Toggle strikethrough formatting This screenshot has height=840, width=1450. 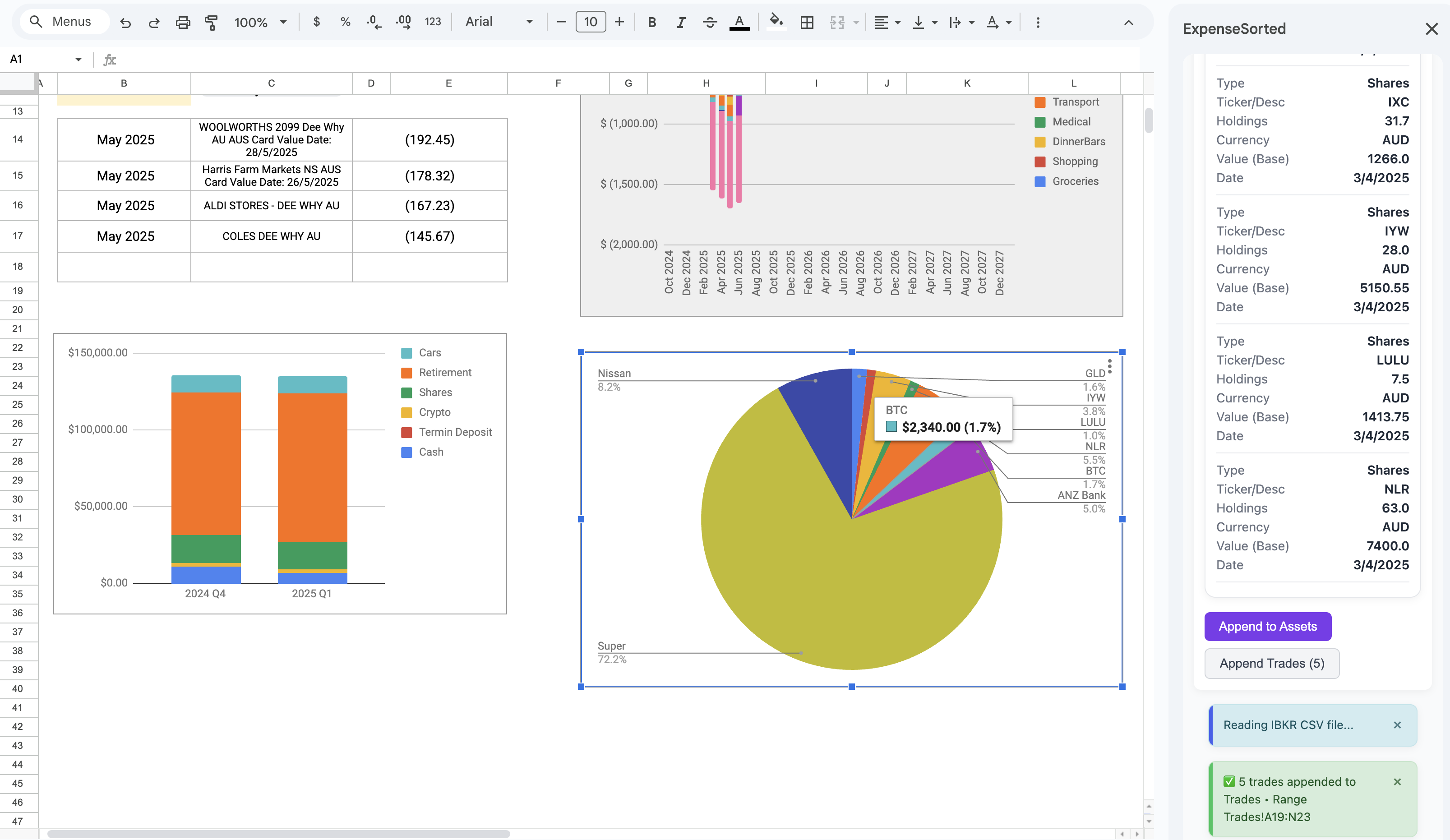point(710,22)
